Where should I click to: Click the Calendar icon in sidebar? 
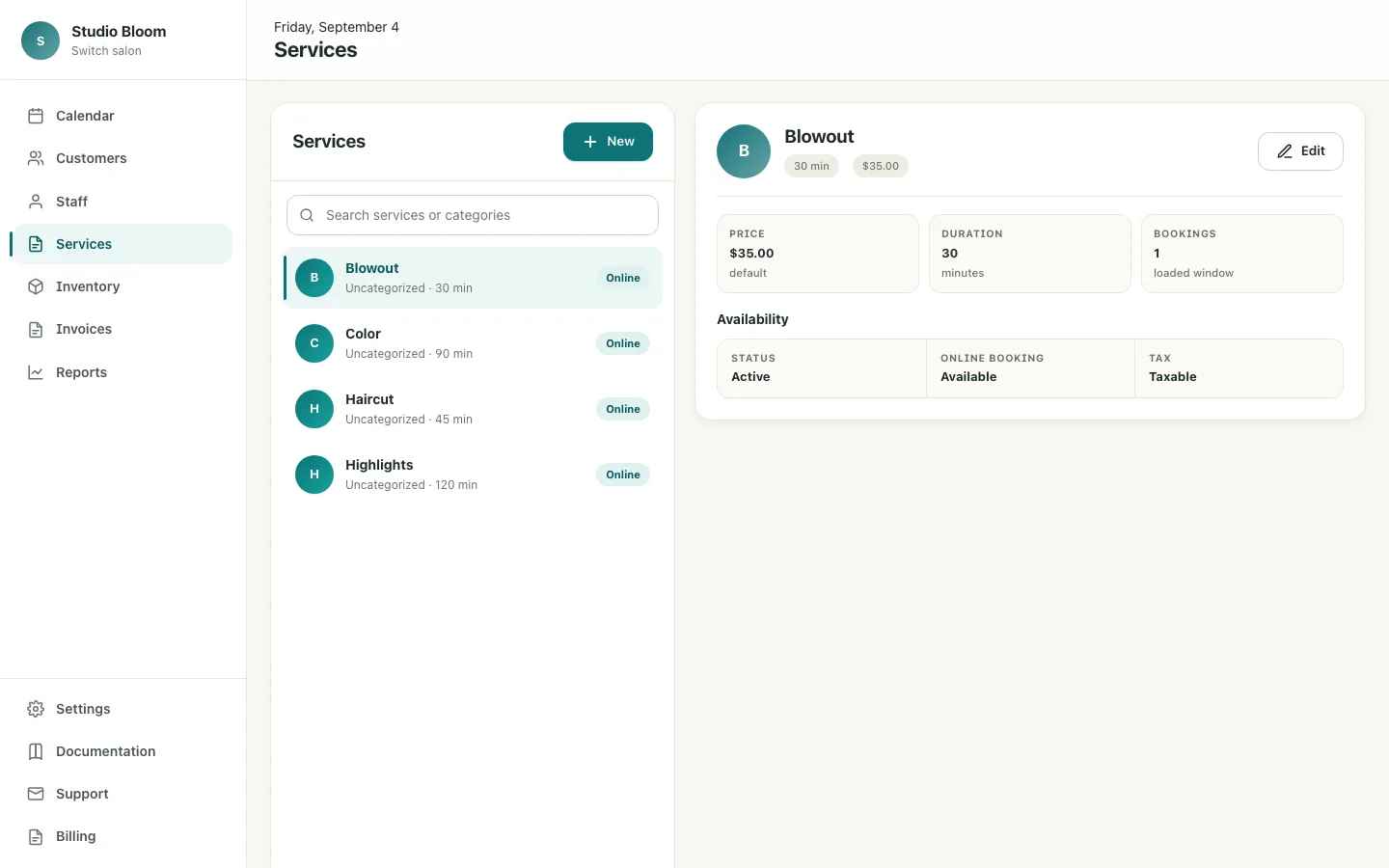pos(36,116)
